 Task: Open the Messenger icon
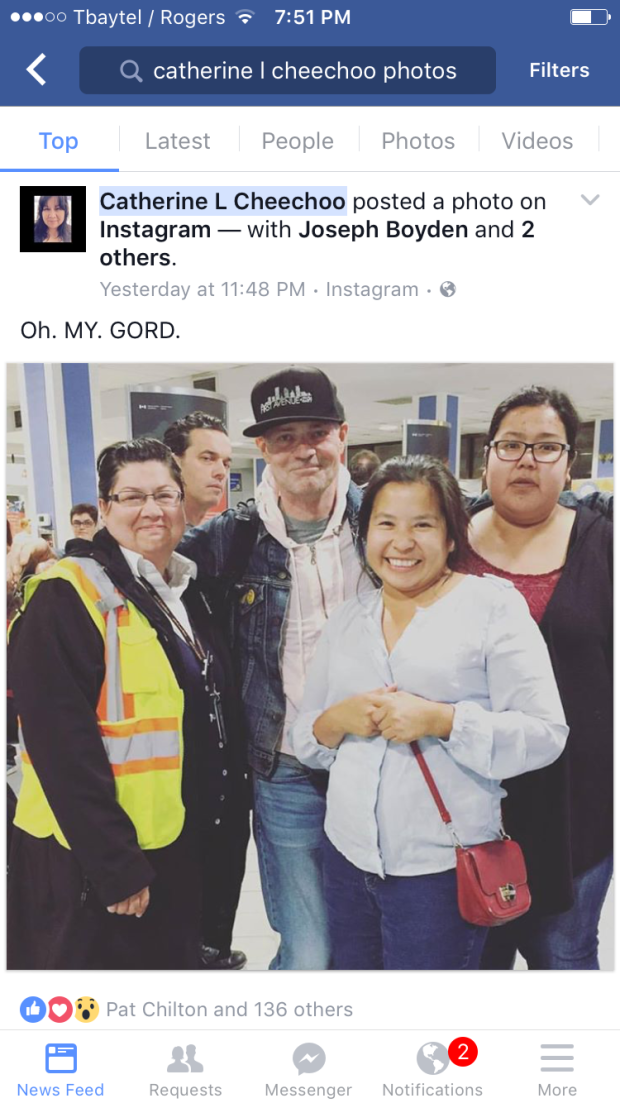pos(308,1058)
